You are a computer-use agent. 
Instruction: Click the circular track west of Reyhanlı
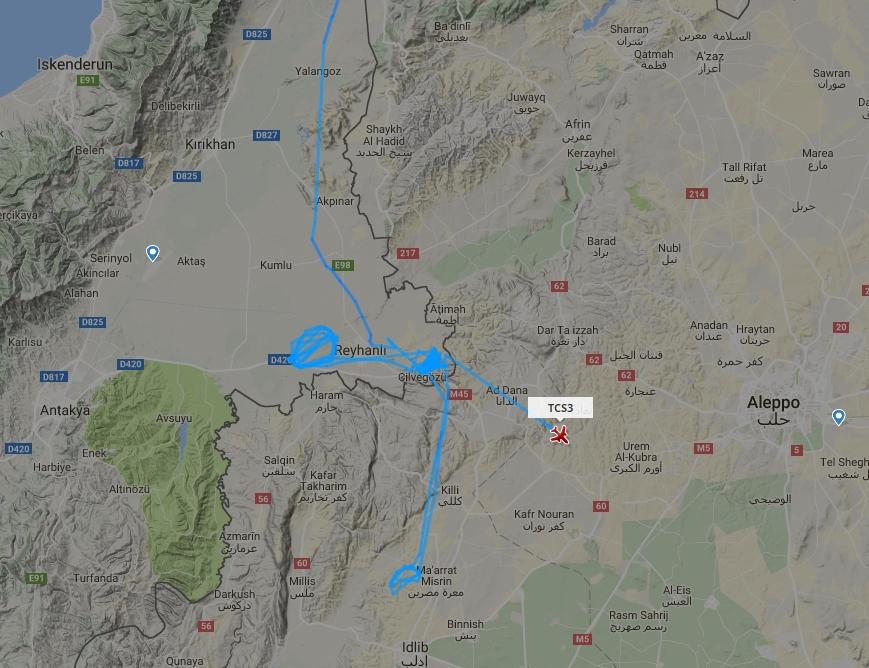[x=315, y=346]
